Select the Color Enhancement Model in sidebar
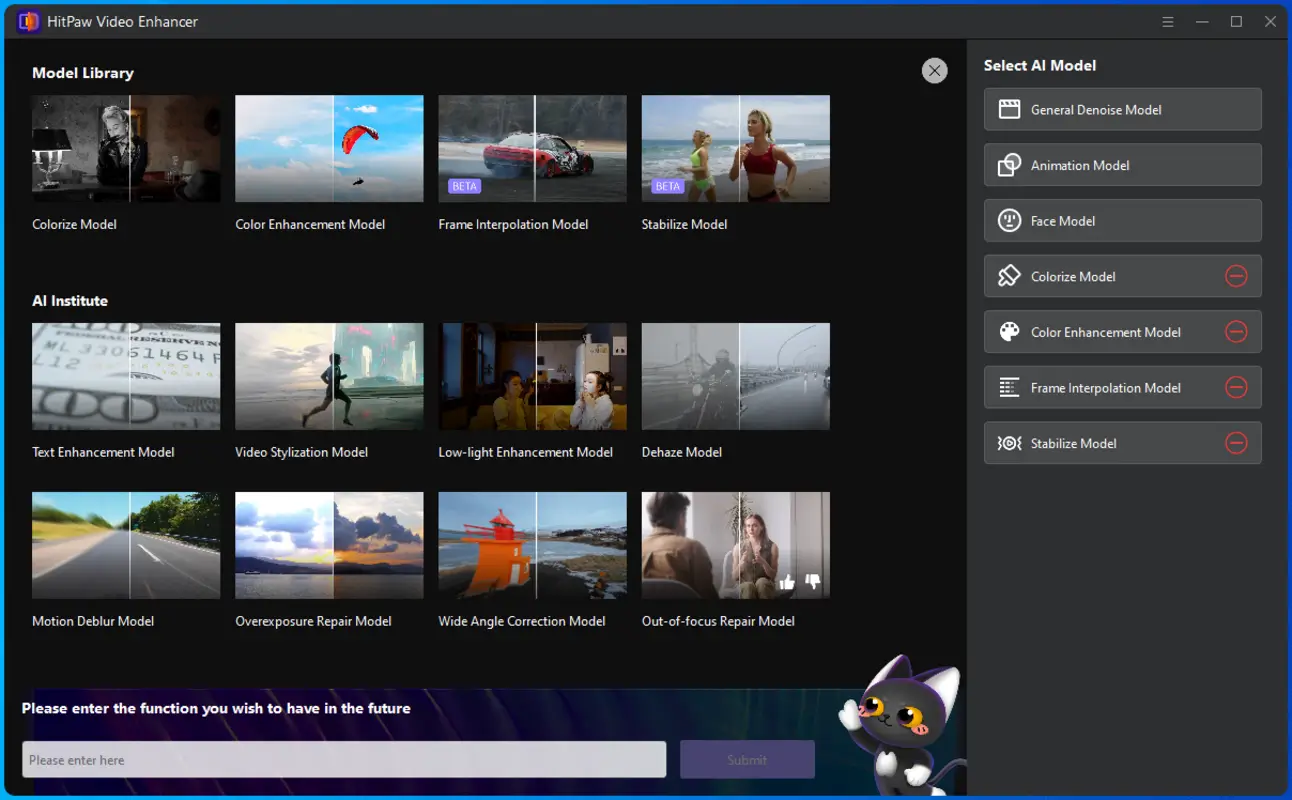Image resolution: width=1292 pixels, height=800 pixels. (1100, 331)
